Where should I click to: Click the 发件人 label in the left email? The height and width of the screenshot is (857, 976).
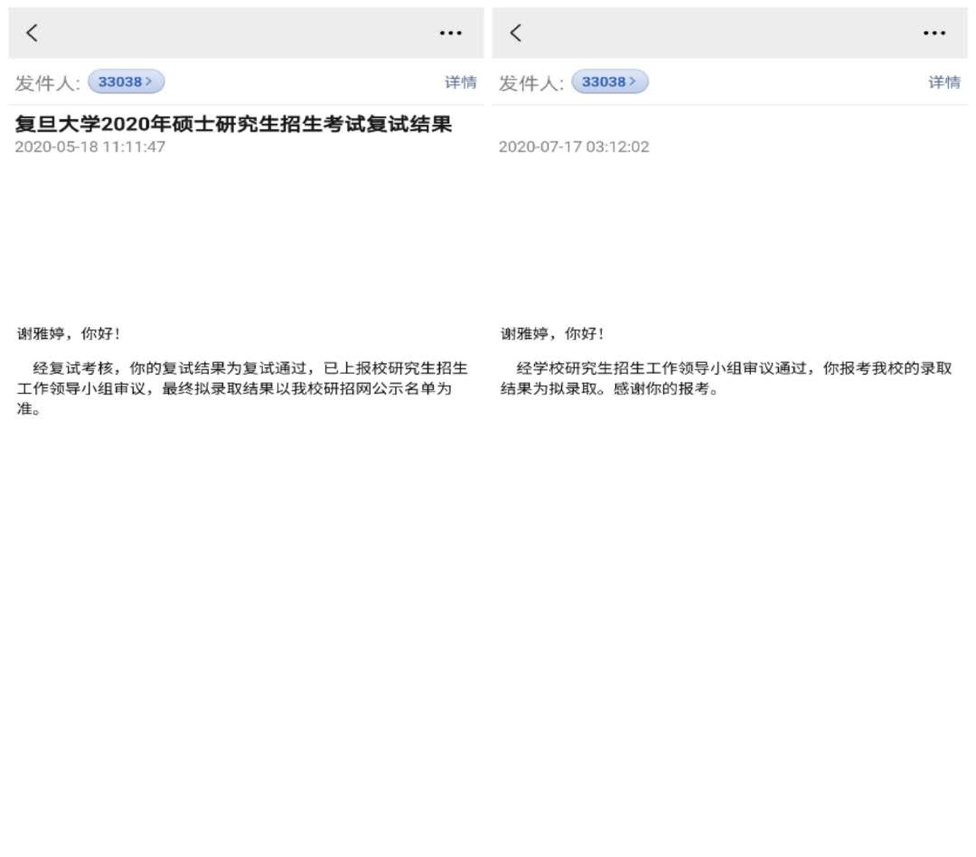pos(47,83)
